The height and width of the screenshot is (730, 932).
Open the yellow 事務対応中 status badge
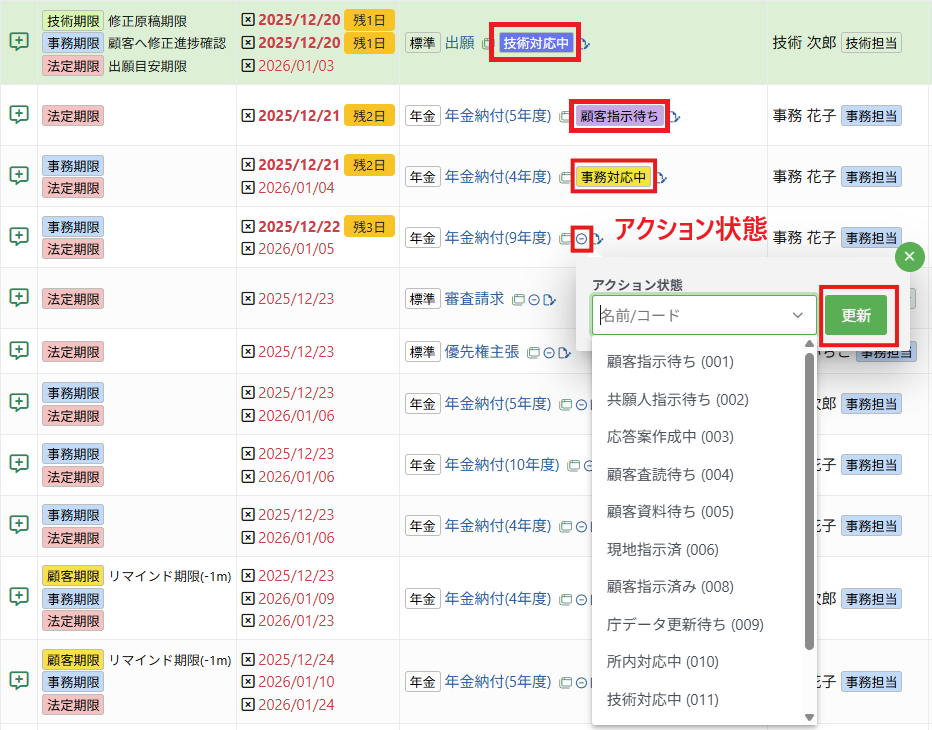tap(613, 177)
